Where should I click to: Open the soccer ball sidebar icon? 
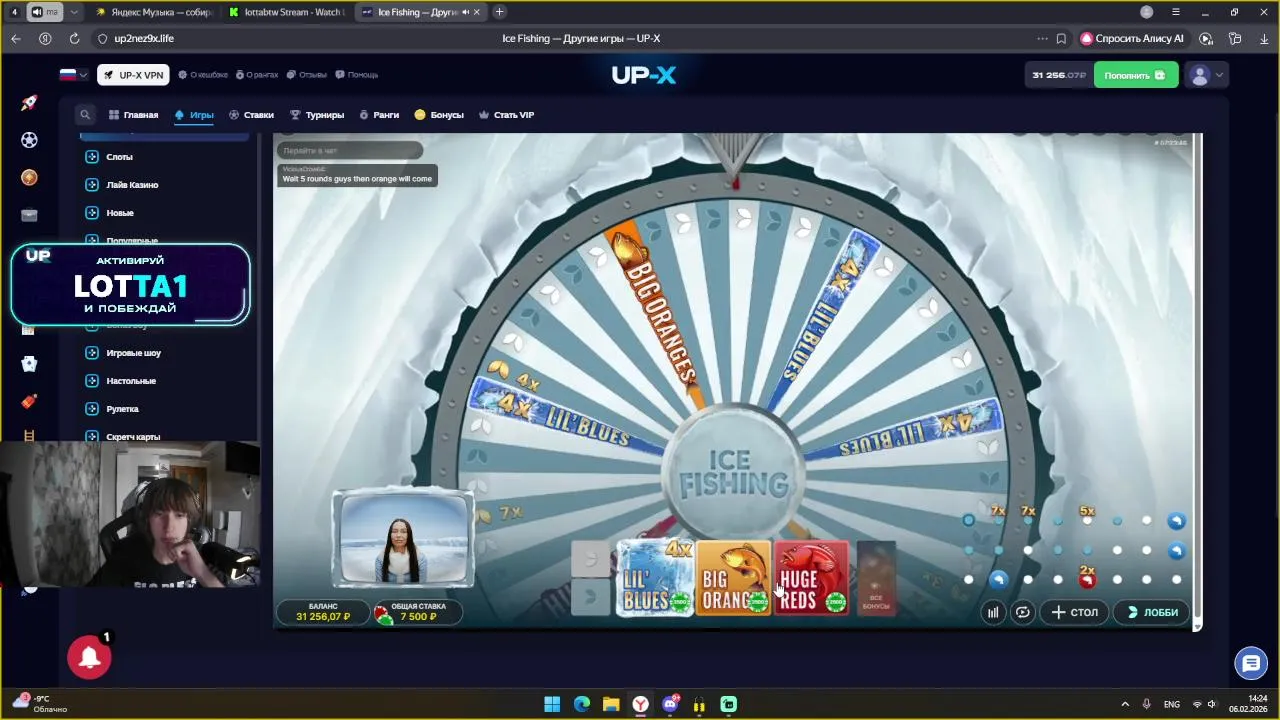pos(29,140)
